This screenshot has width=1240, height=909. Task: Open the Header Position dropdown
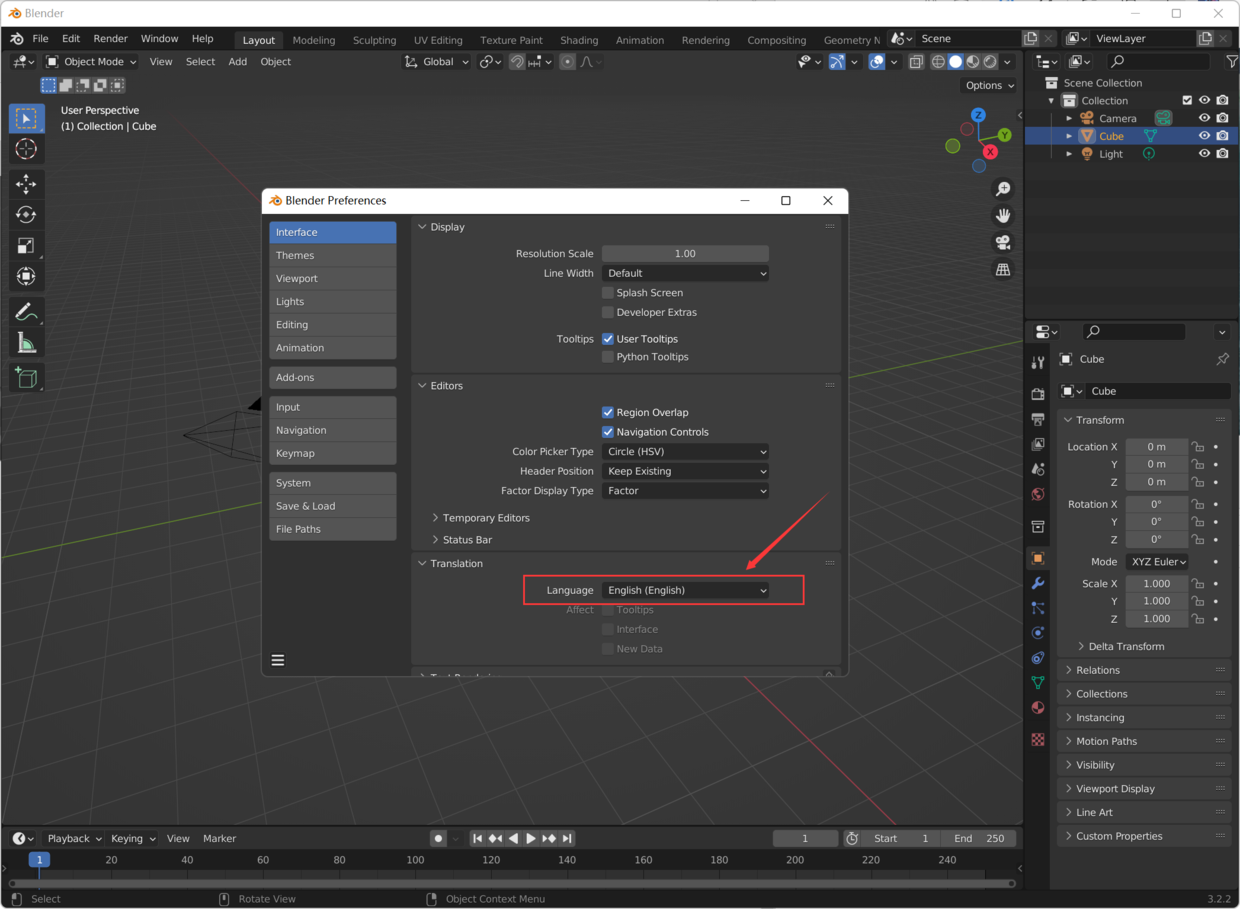tap(685, 471)
